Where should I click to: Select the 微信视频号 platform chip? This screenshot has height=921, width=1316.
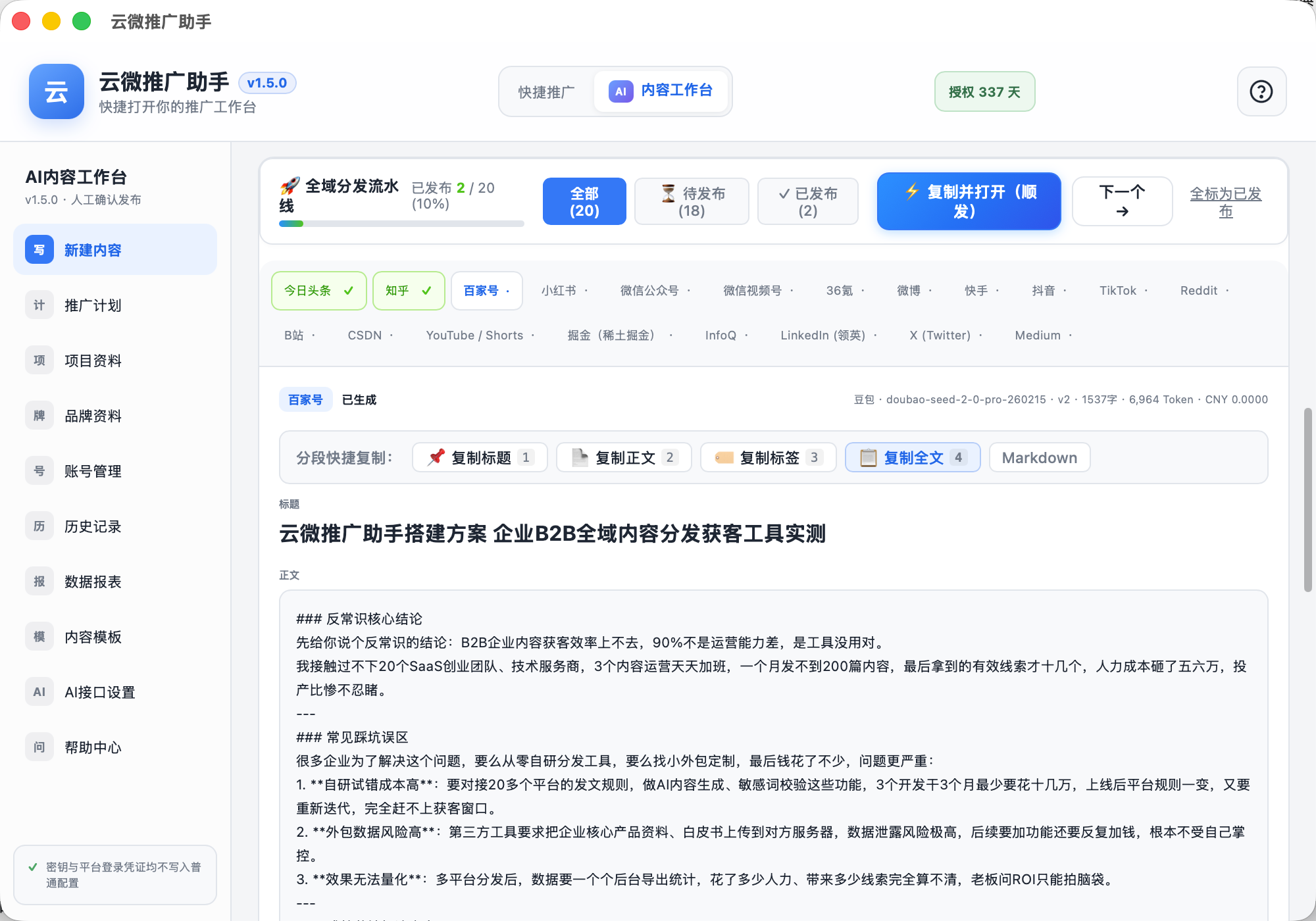click(758, 291)
